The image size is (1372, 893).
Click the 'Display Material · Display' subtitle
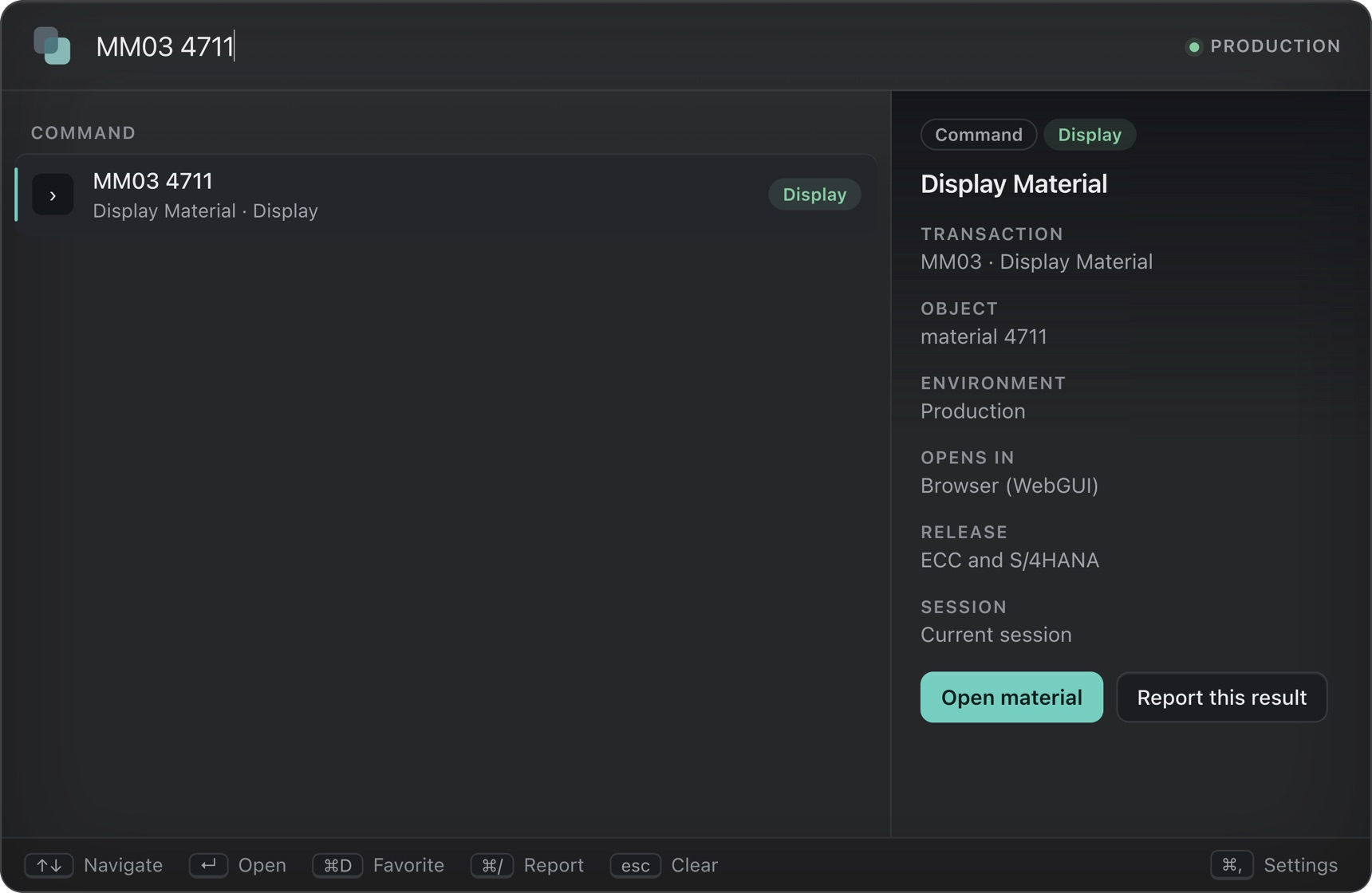tap(205, 211)
